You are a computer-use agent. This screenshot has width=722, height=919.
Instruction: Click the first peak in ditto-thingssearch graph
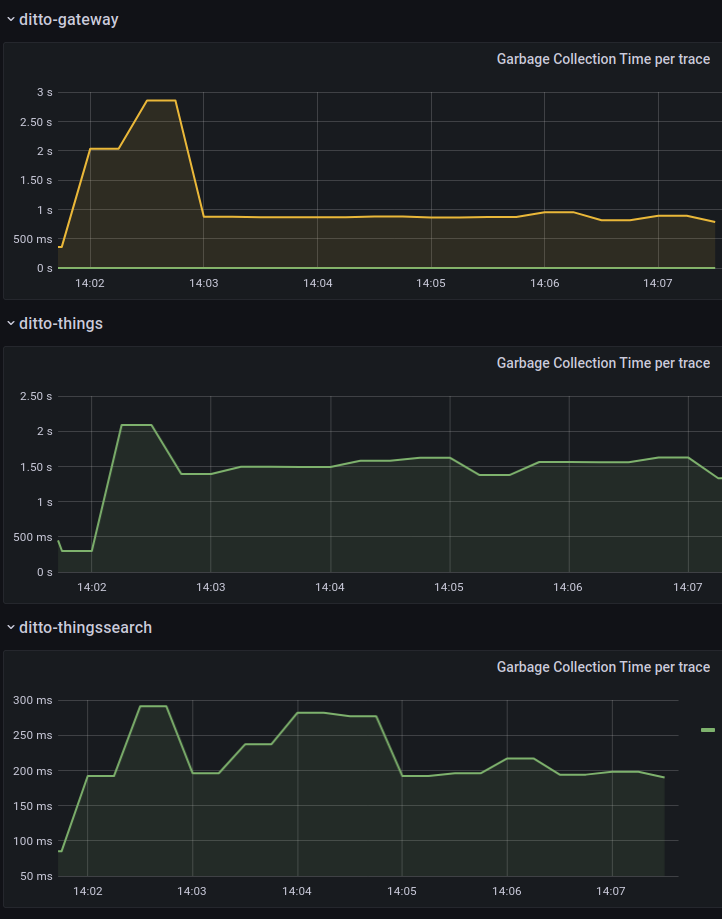click(152, 707)
